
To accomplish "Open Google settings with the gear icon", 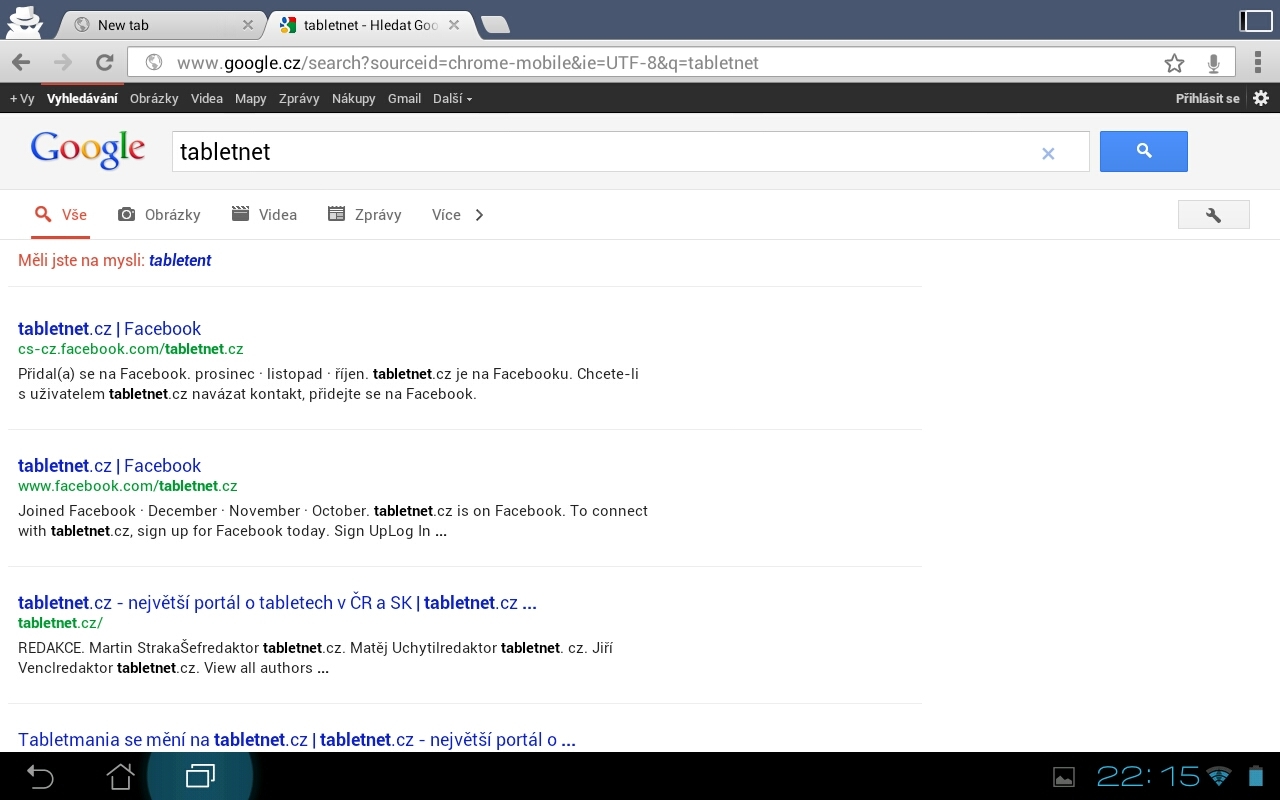I will (x=1260, y=98).
